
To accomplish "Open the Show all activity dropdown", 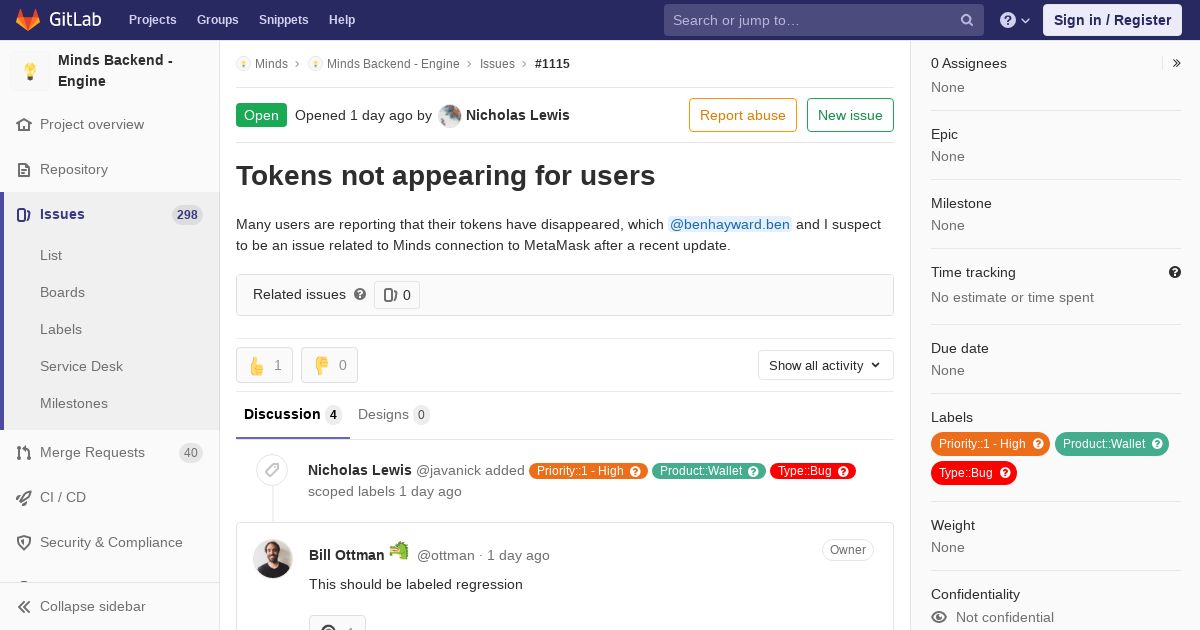I will (x=826, y=365).
